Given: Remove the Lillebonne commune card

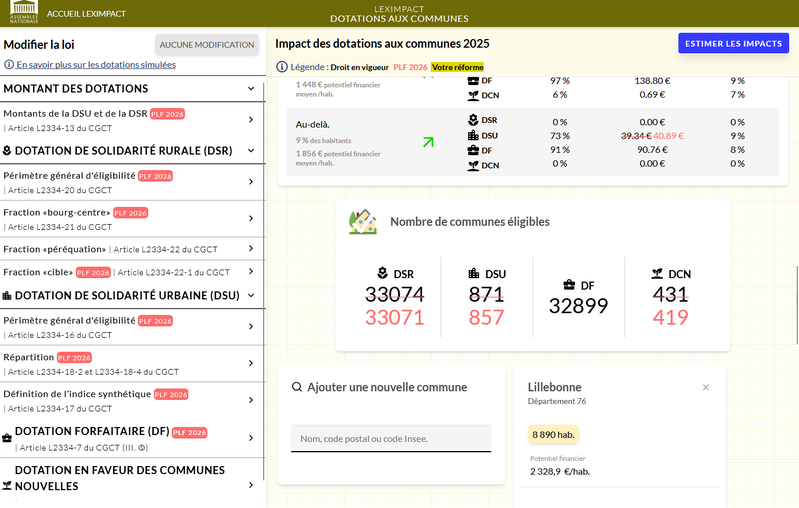Looking at the screenshot, I should click(706, 387).
